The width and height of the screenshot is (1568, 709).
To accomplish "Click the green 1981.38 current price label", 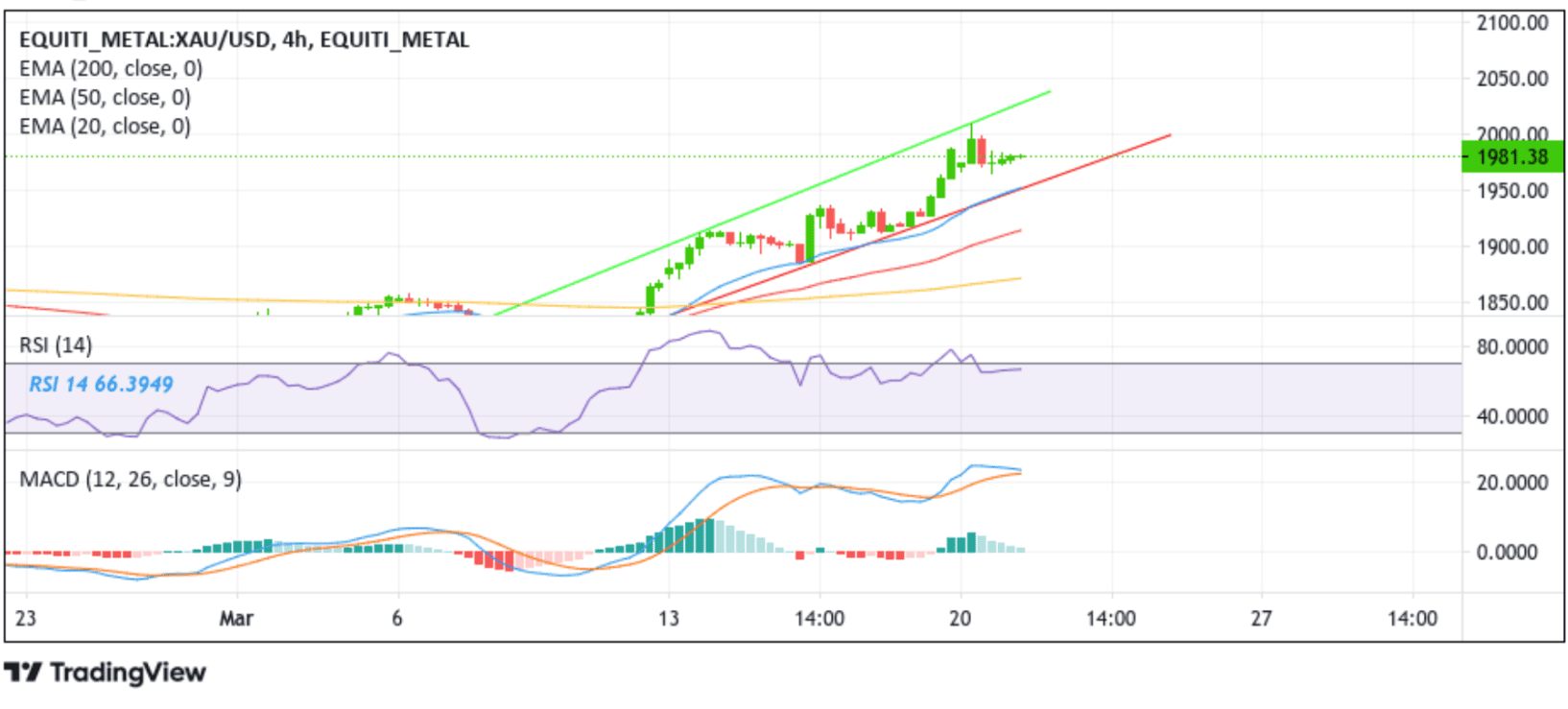I will [x=1512, y=156].
